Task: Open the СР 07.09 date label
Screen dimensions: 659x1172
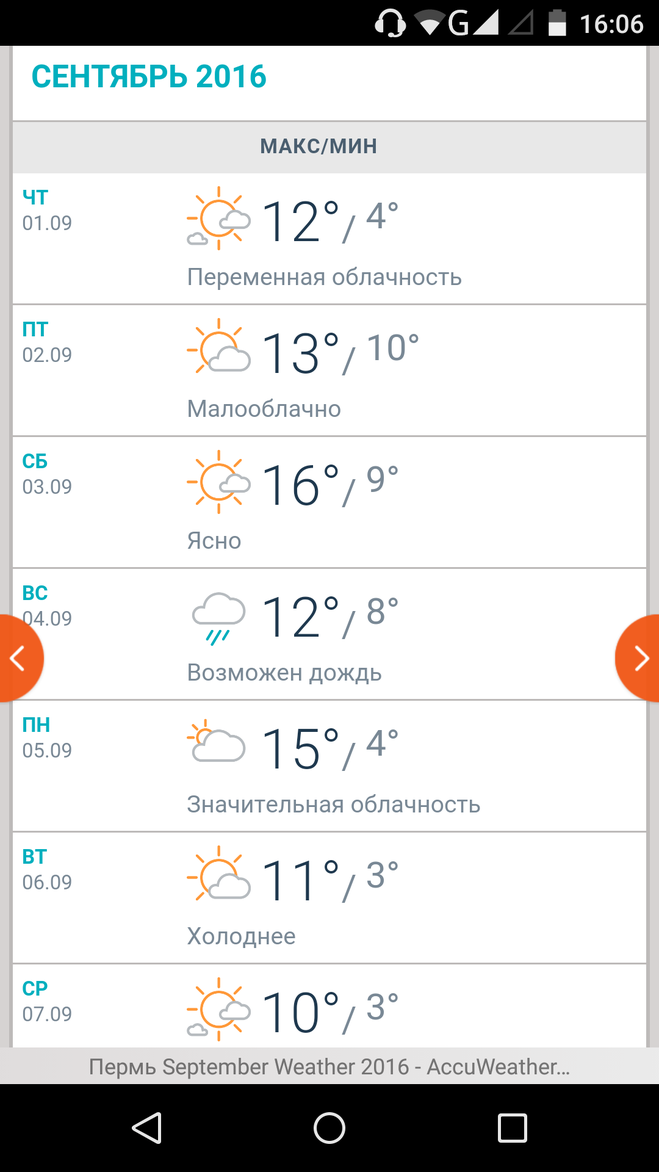Action: (47, 1001)
